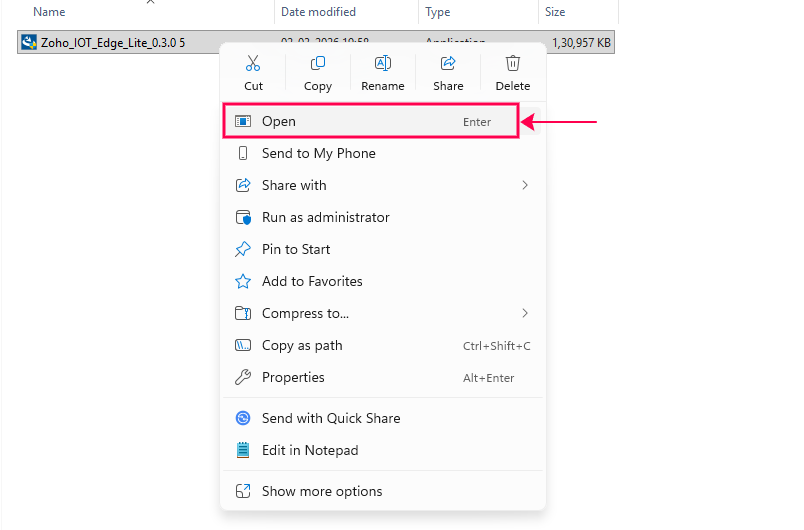Click the 1,30,957 KB size cell

coord(581,43)
